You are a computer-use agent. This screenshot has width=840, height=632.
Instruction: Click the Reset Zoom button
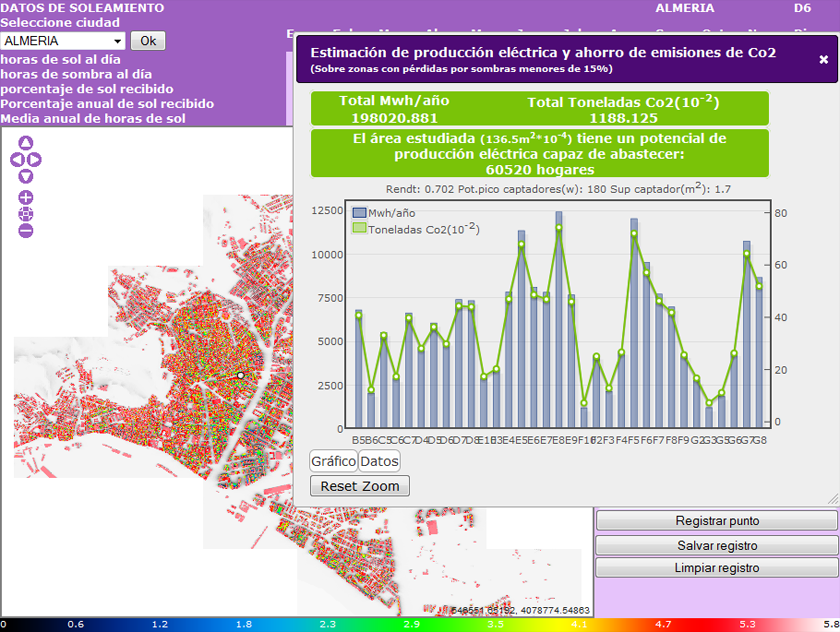pos(359,486)
